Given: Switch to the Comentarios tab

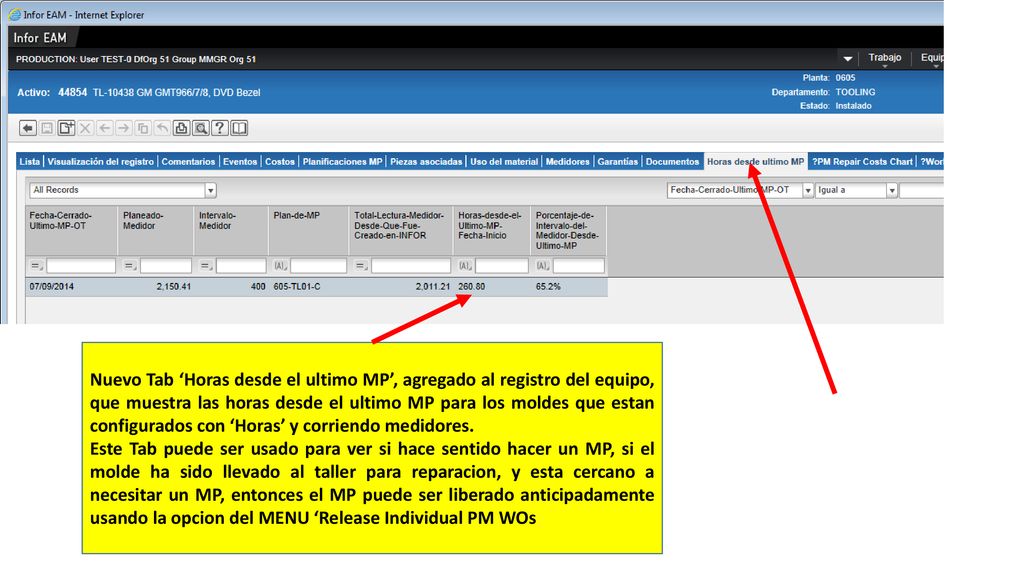Looking at the screenshot, I should pyautogui.click(x=188, y=161).
